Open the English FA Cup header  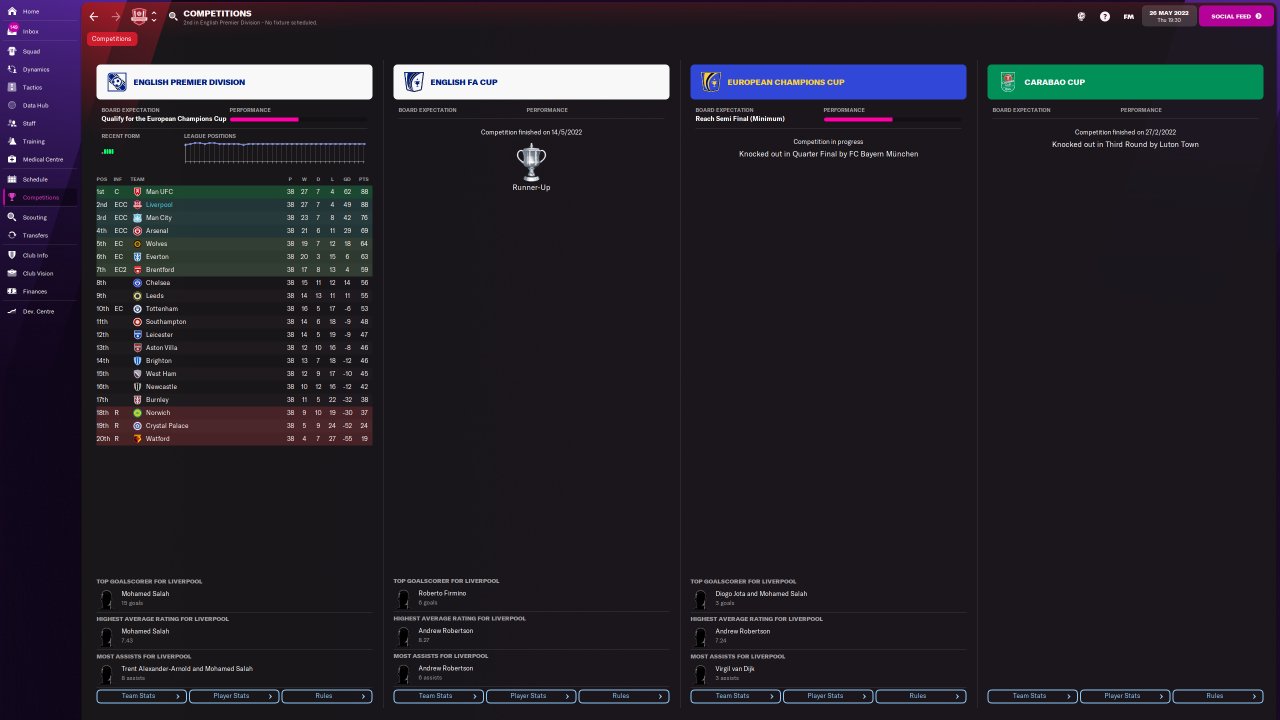(531, 82)
